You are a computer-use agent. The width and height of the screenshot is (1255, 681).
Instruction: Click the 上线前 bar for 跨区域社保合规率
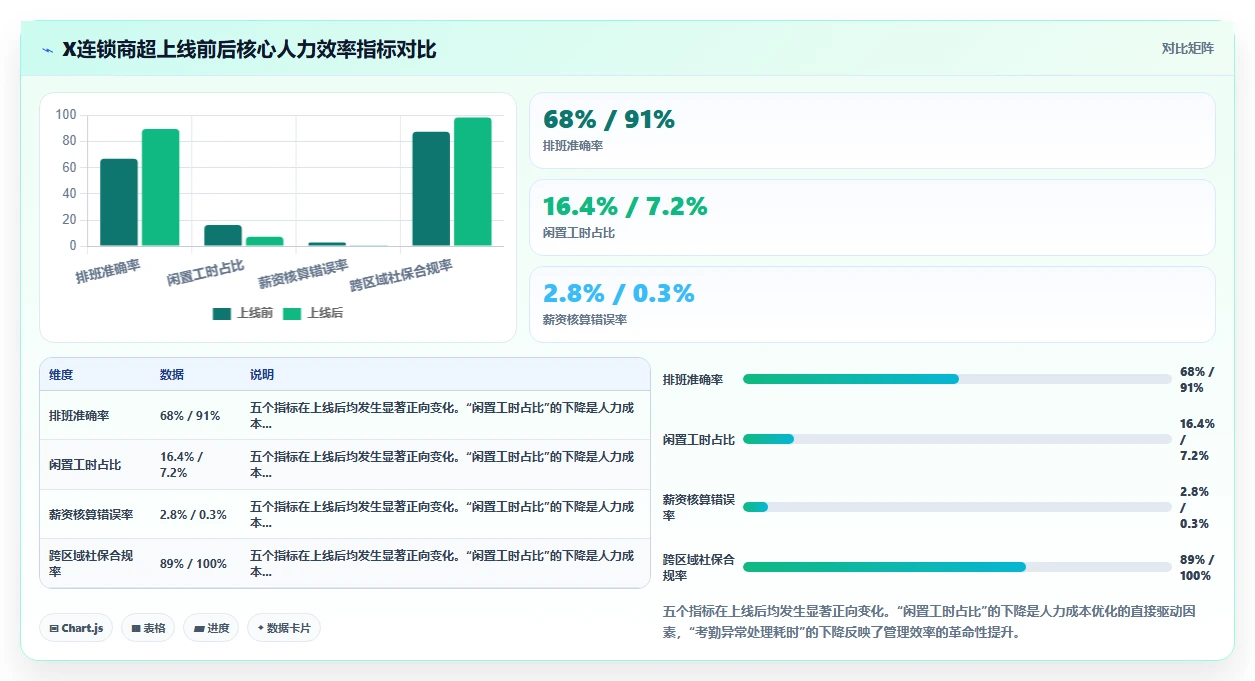click(x=431, y=188)
